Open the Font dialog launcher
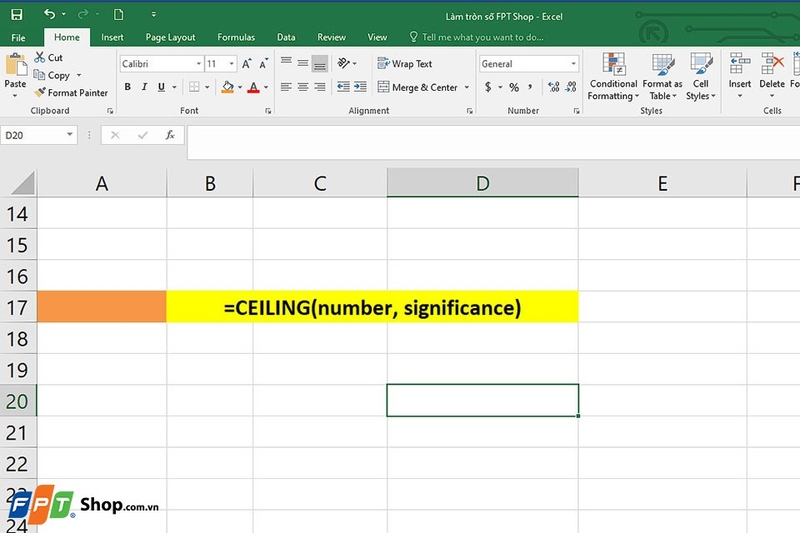The width and height of the screenshot is (800, 533). (x=268, y=111)
